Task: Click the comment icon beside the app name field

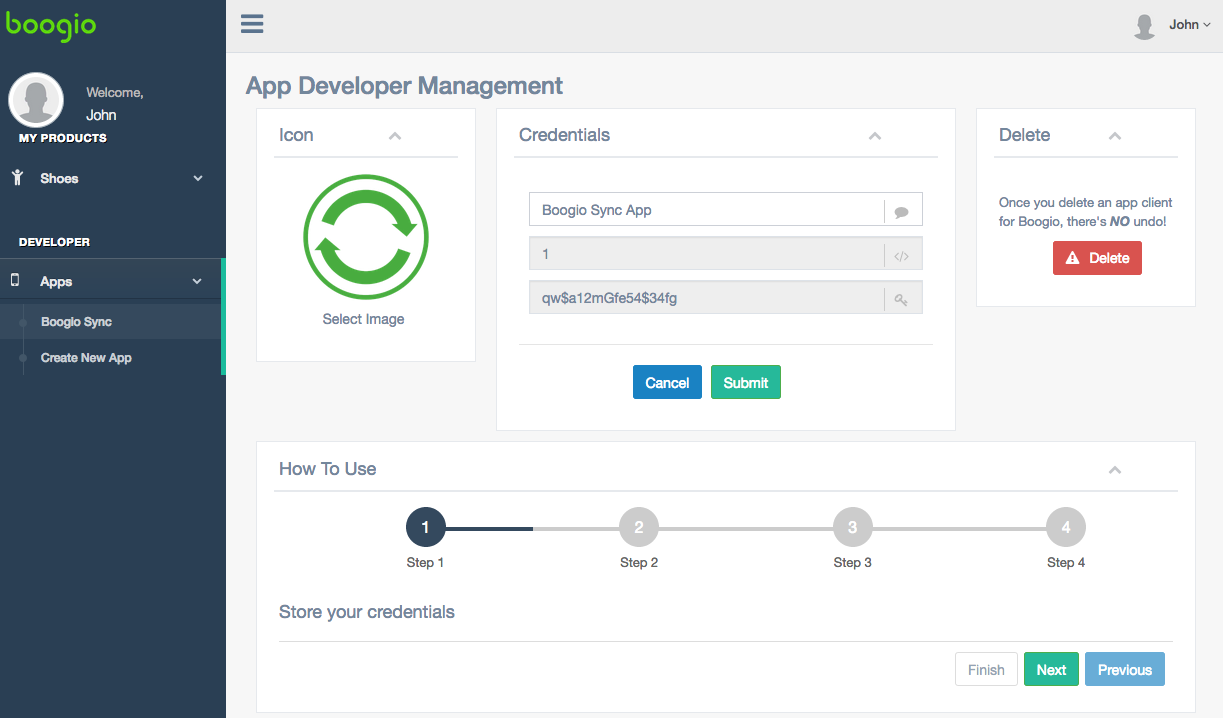Action: click(901, 211)
